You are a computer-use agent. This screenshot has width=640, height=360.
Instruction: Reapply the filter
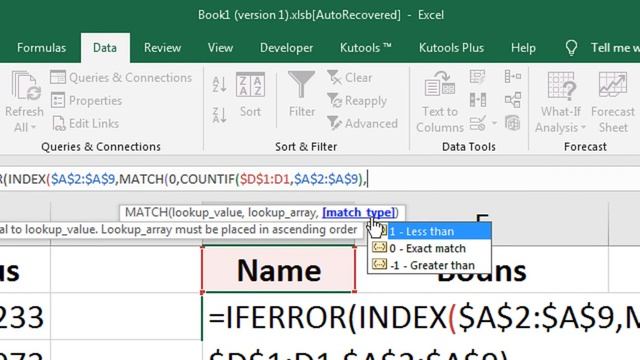click(x=357, y=100)
